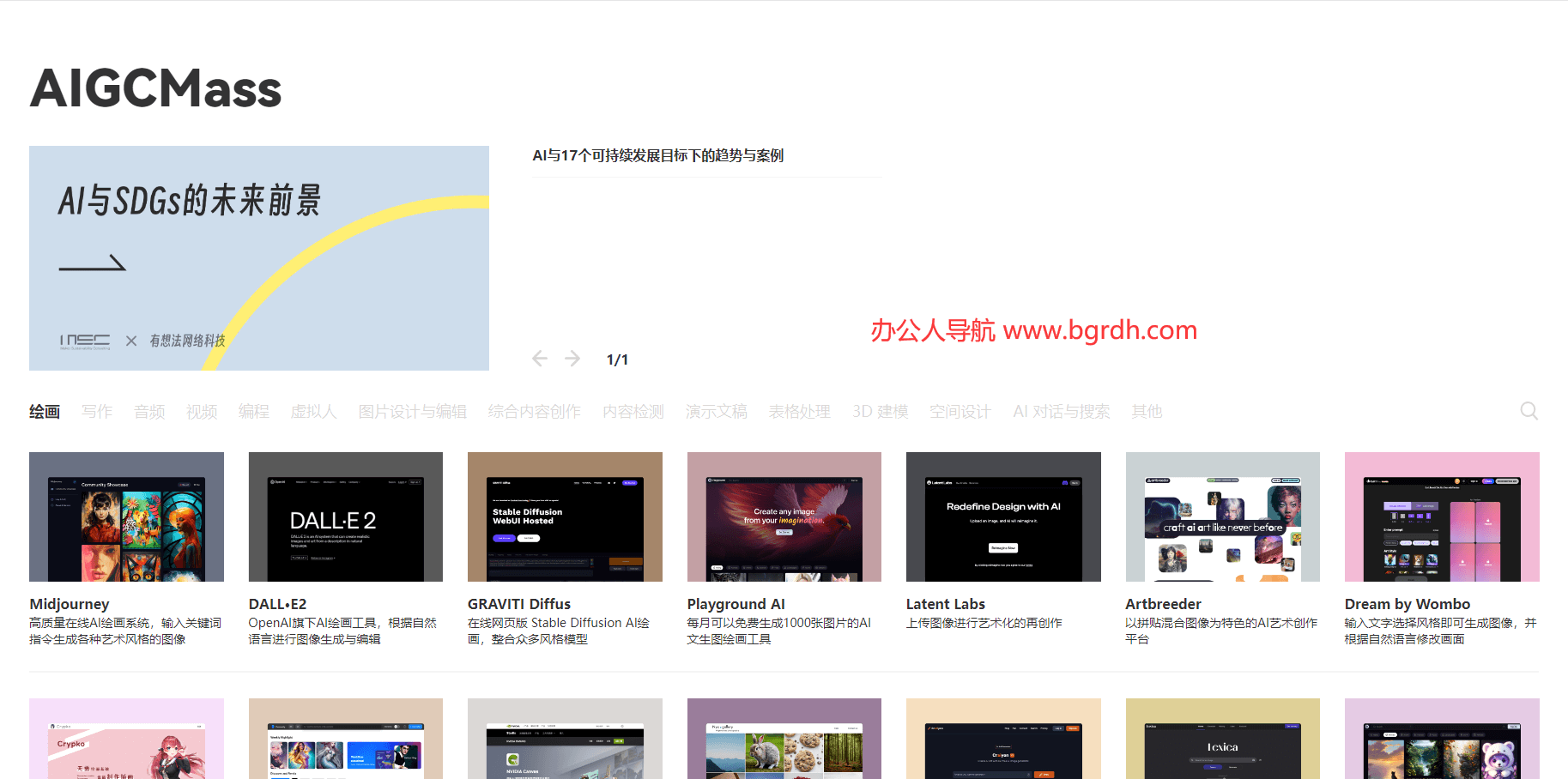Open the AI与17个可持续发展目标 article link
This screenshot has width=1568, height=779.
[657, 155]
